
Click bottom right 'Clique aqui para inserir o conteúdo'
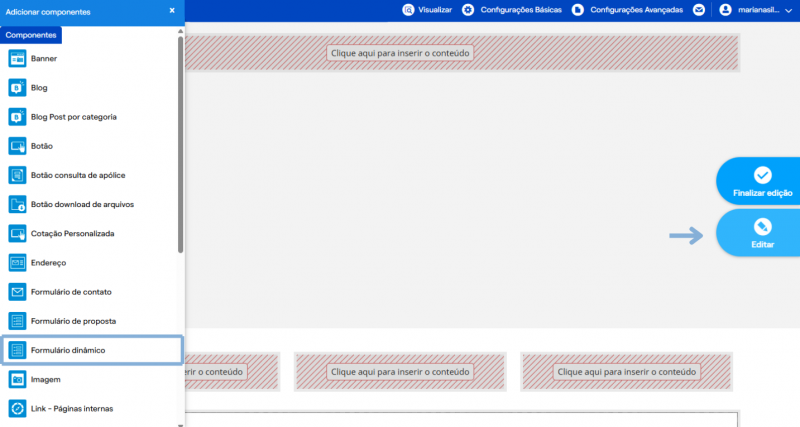tap(627, 372)
